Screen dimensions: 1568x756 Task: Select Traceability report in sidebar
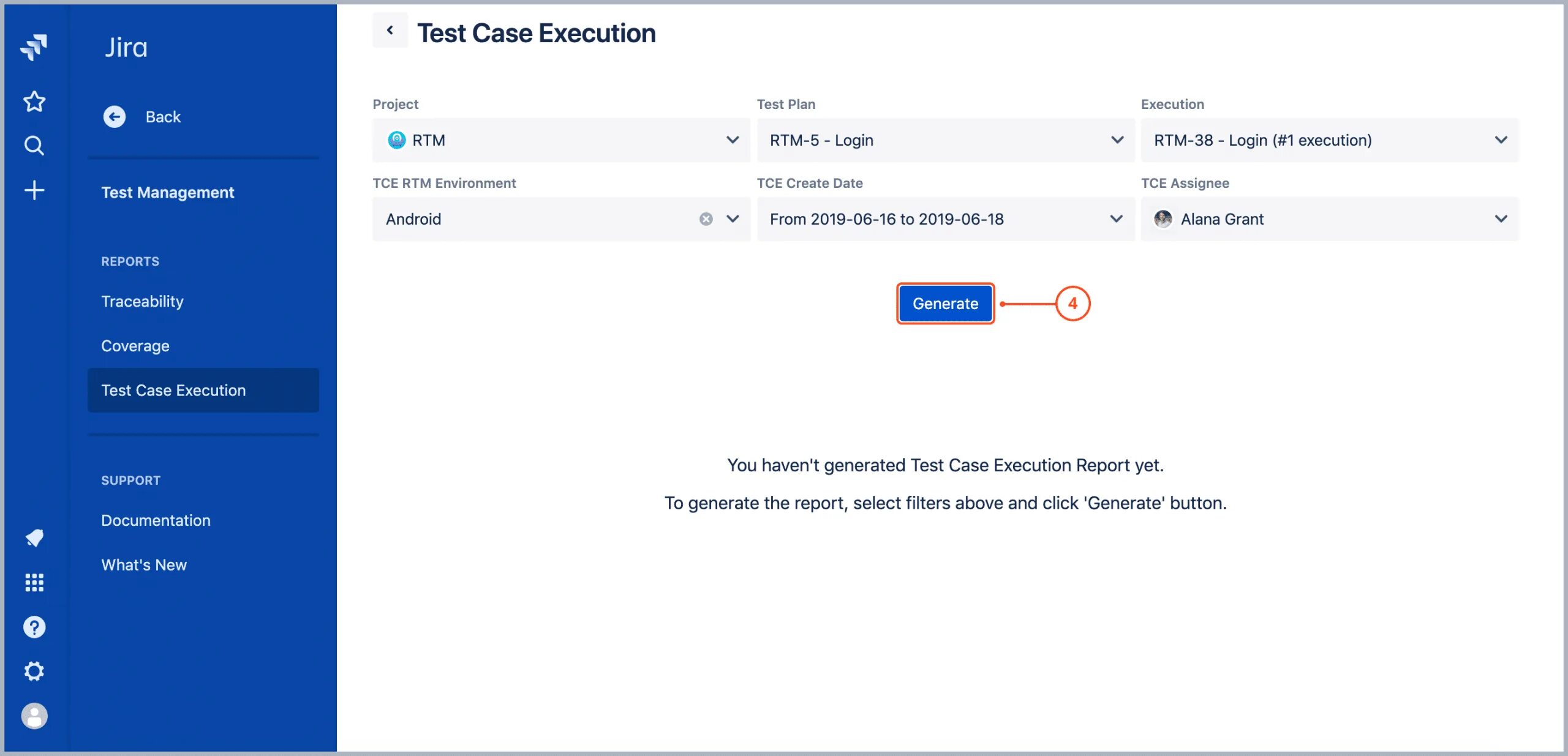click(x=142, y=301)
